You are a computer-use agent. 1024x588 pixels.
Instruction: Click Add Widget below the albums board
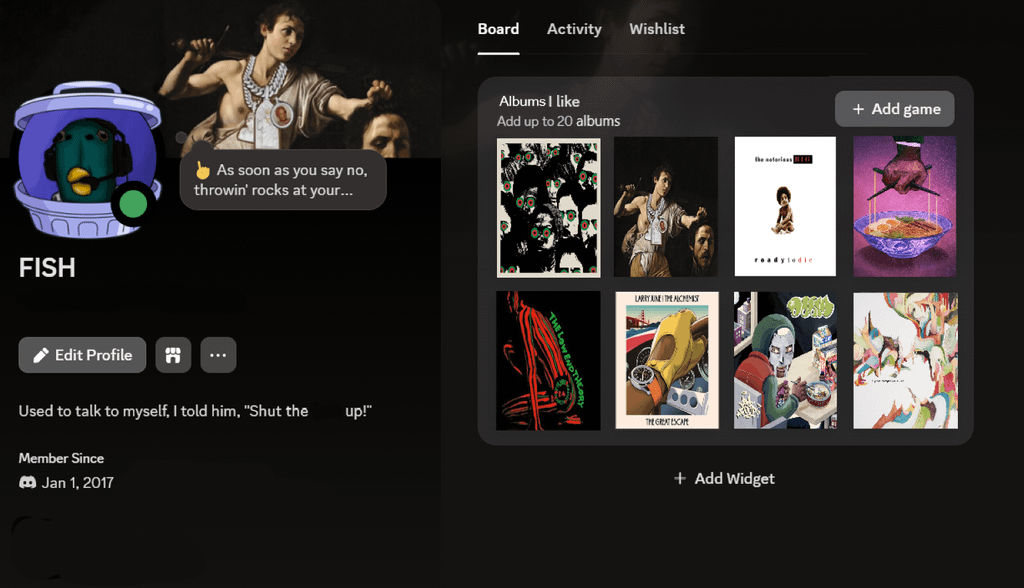click(724, 478)
